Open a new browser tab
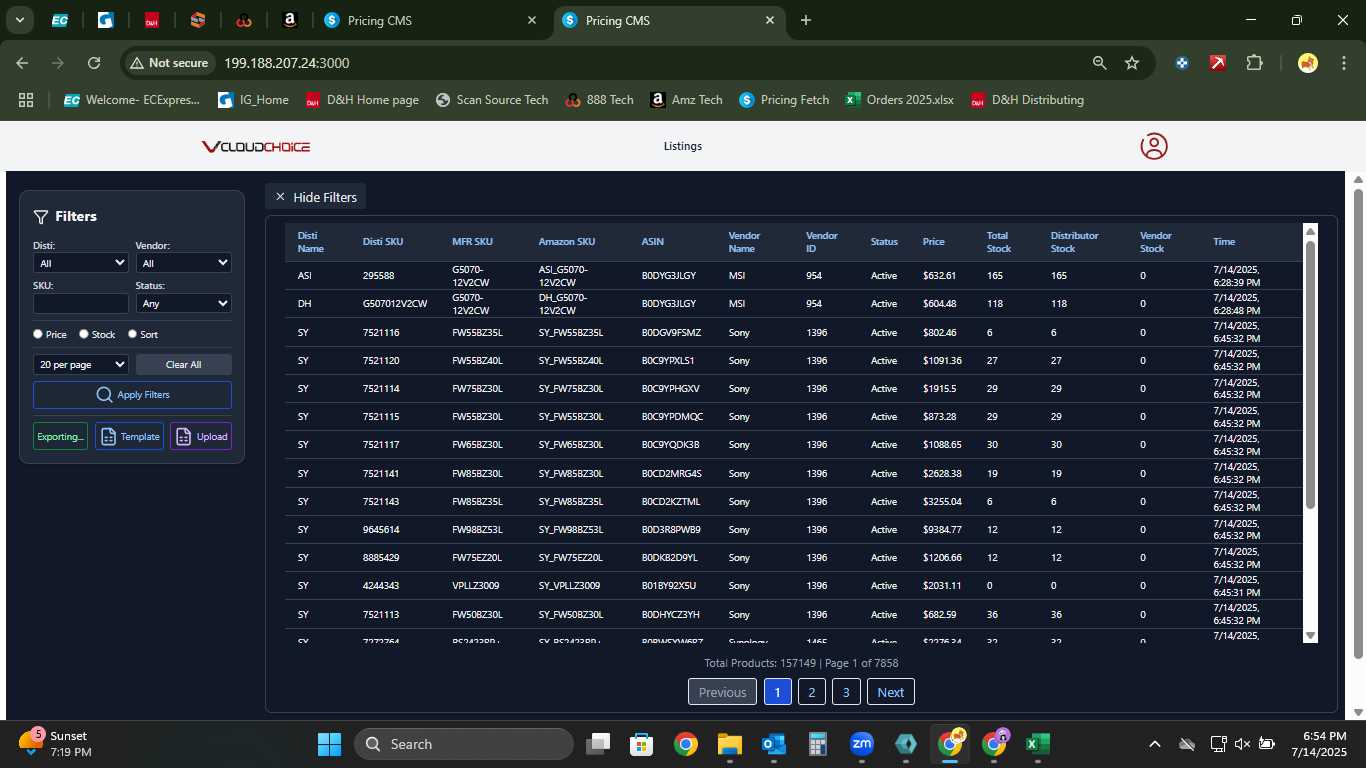Viewport: 1366px width, 768px height. pos(806,20)
